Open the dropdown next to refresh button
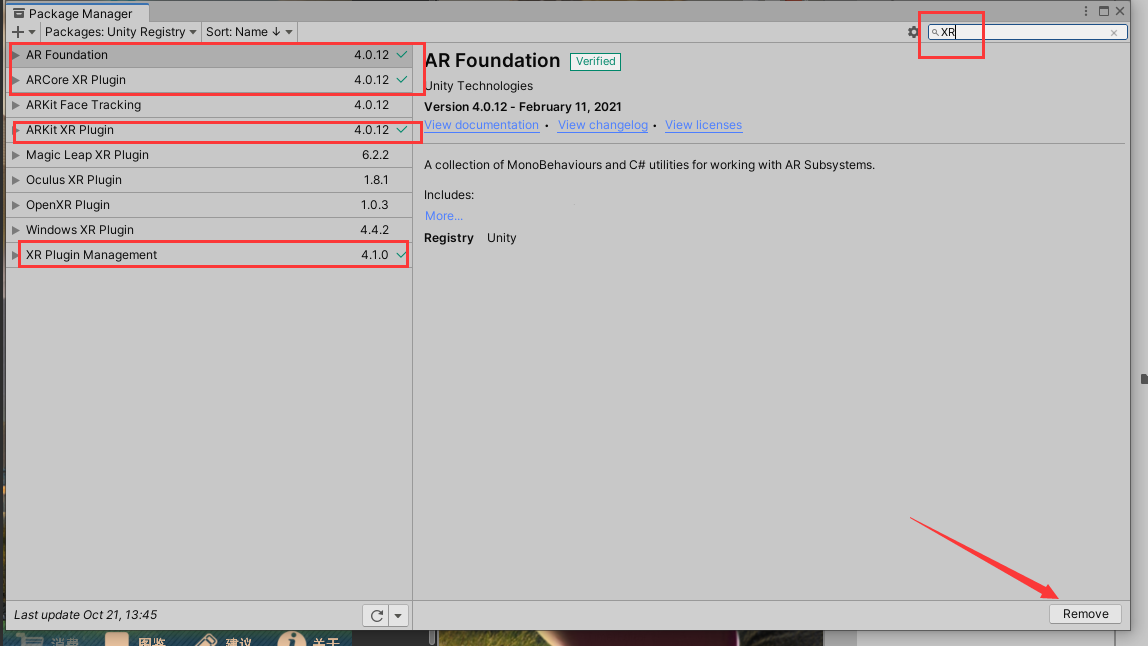Screen dimensions: 1148x646 398,615
